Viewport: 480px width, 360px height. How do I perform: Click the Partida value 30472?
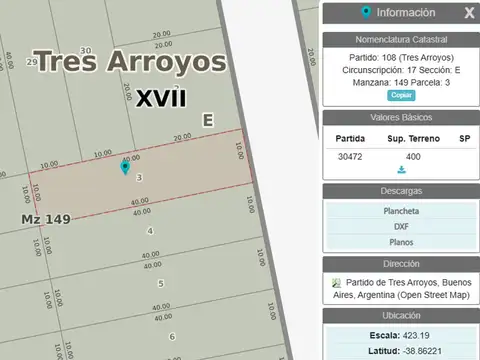(350, 157)
